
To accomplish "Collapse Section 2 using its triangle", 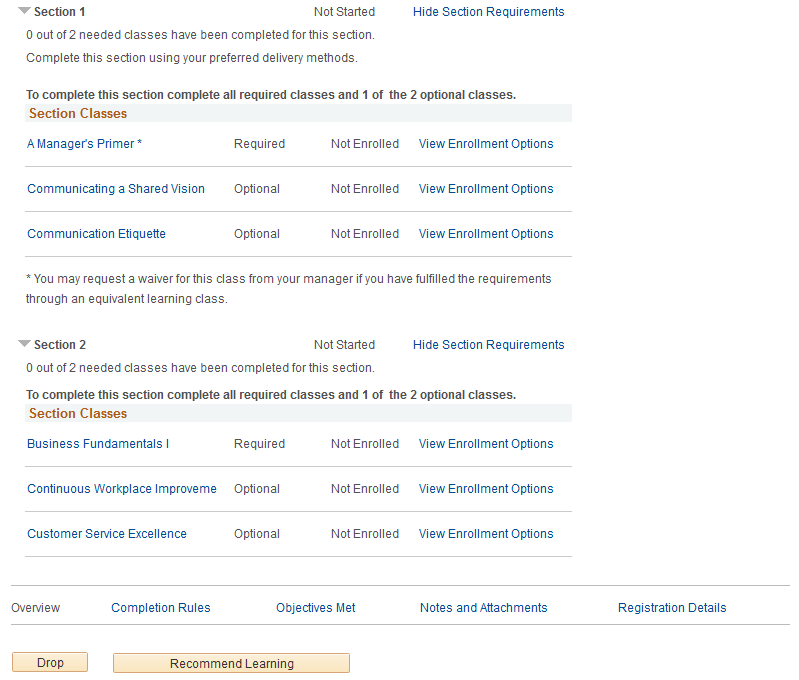I will [24, 344].
